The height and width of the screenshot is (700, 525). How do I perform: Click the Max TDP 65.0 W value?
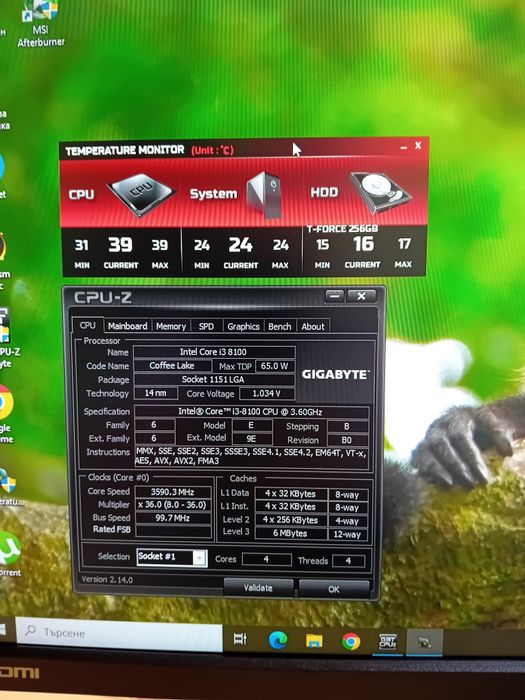275,366
